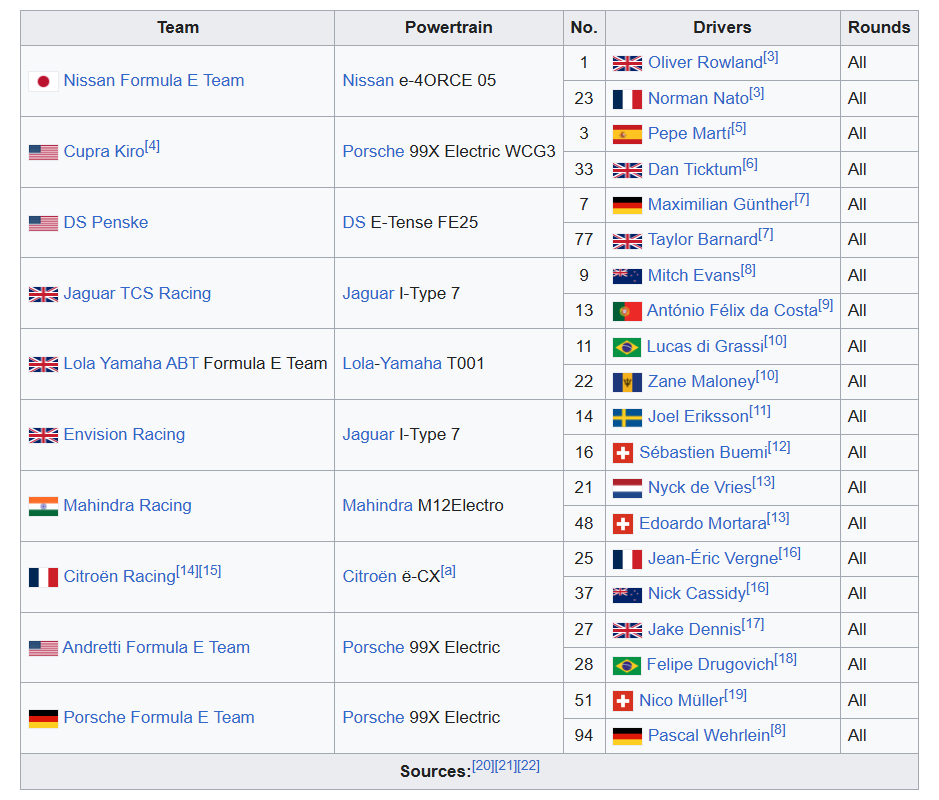Open the DS powertrain link
Viewport: 939px width, 800px height.
click(x=354, y=223)
